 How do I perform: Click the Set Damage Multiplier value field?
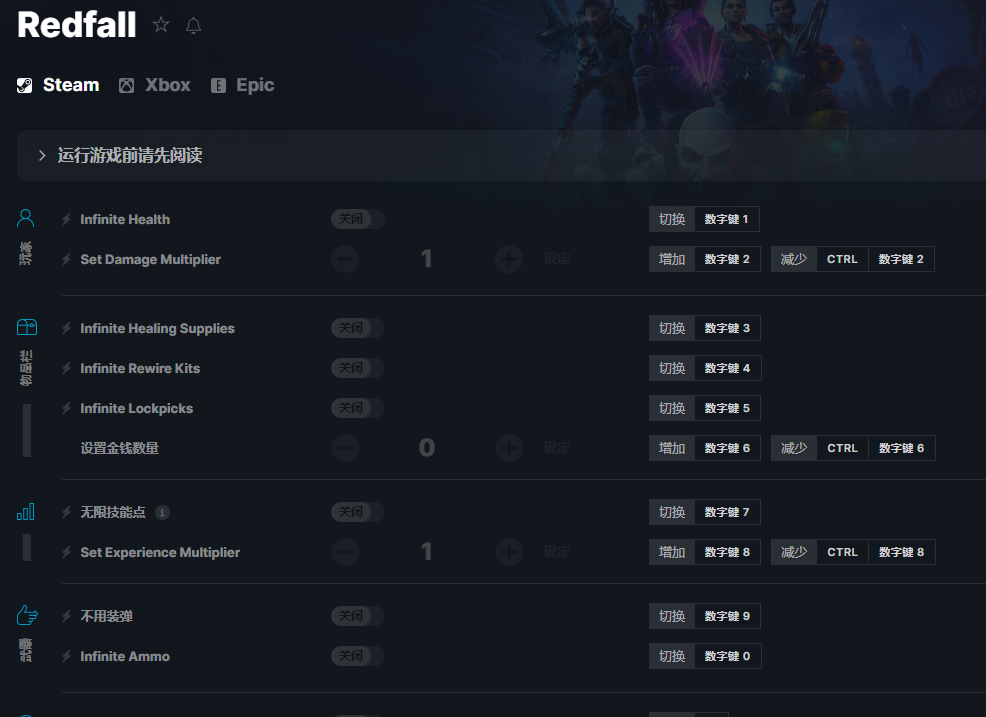tap(427, 259)
